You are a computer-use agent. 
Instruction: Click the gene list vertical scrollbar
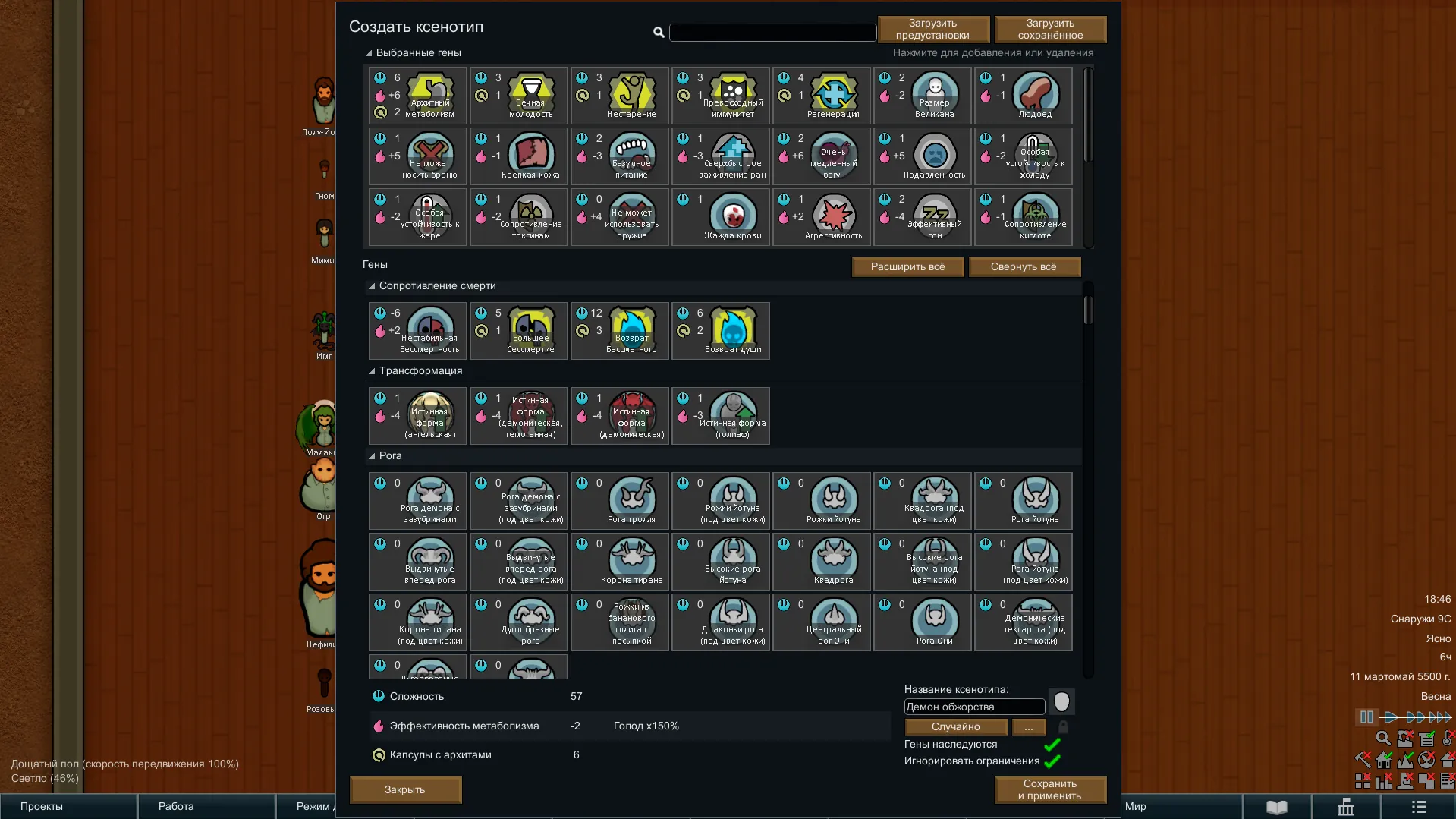pyautogui.click(x=1087, y=310)
